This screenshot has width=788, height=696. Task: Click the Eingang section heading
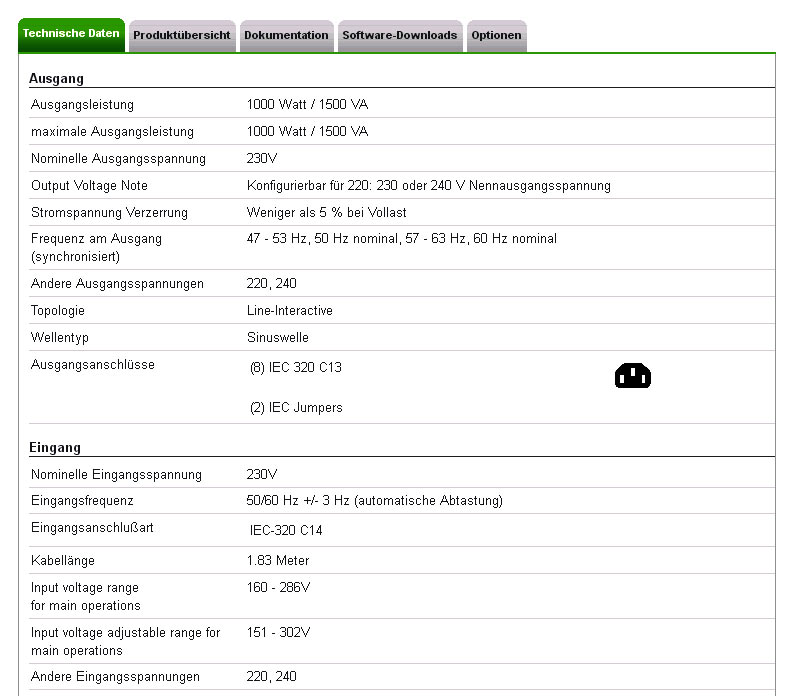pyautogui.click(x=55, y=448)
